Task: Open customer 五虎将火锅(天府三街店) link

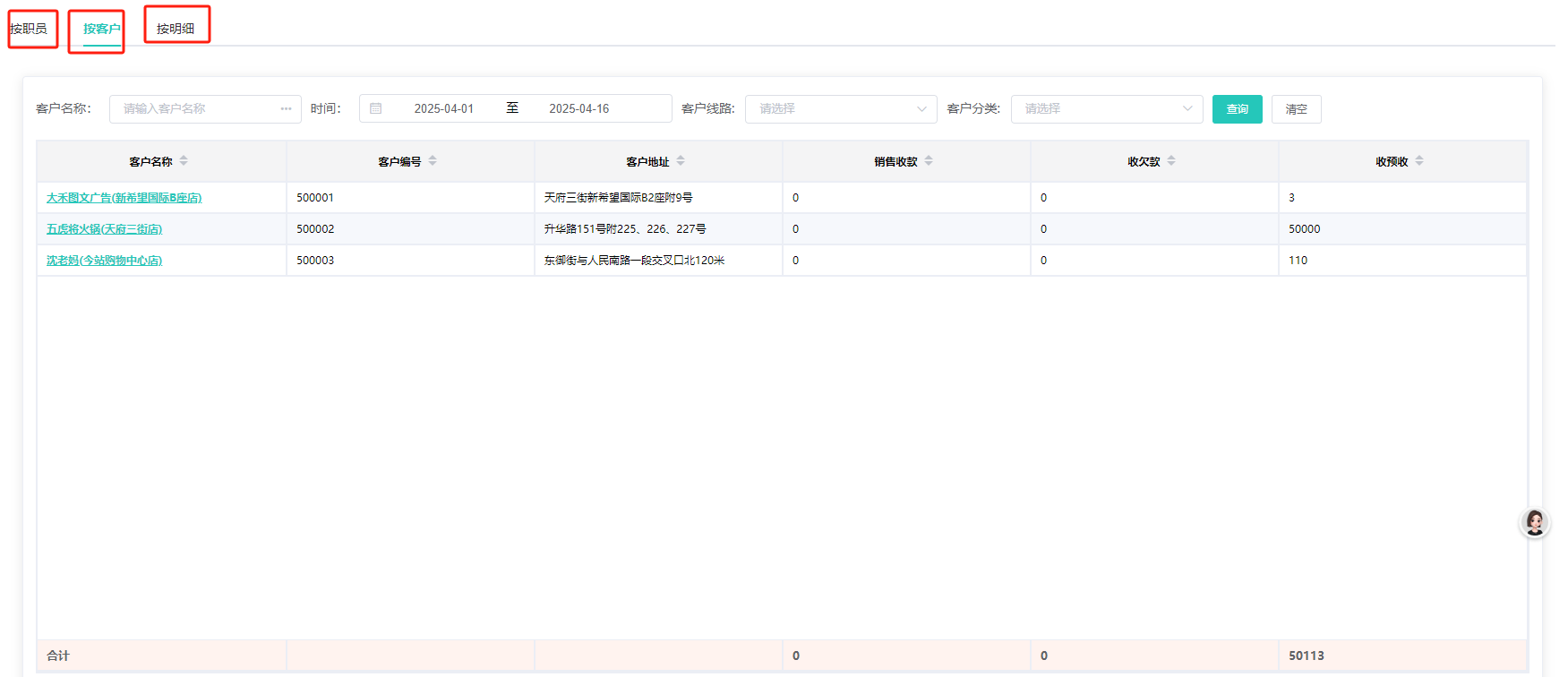Action: click(104, 229)
